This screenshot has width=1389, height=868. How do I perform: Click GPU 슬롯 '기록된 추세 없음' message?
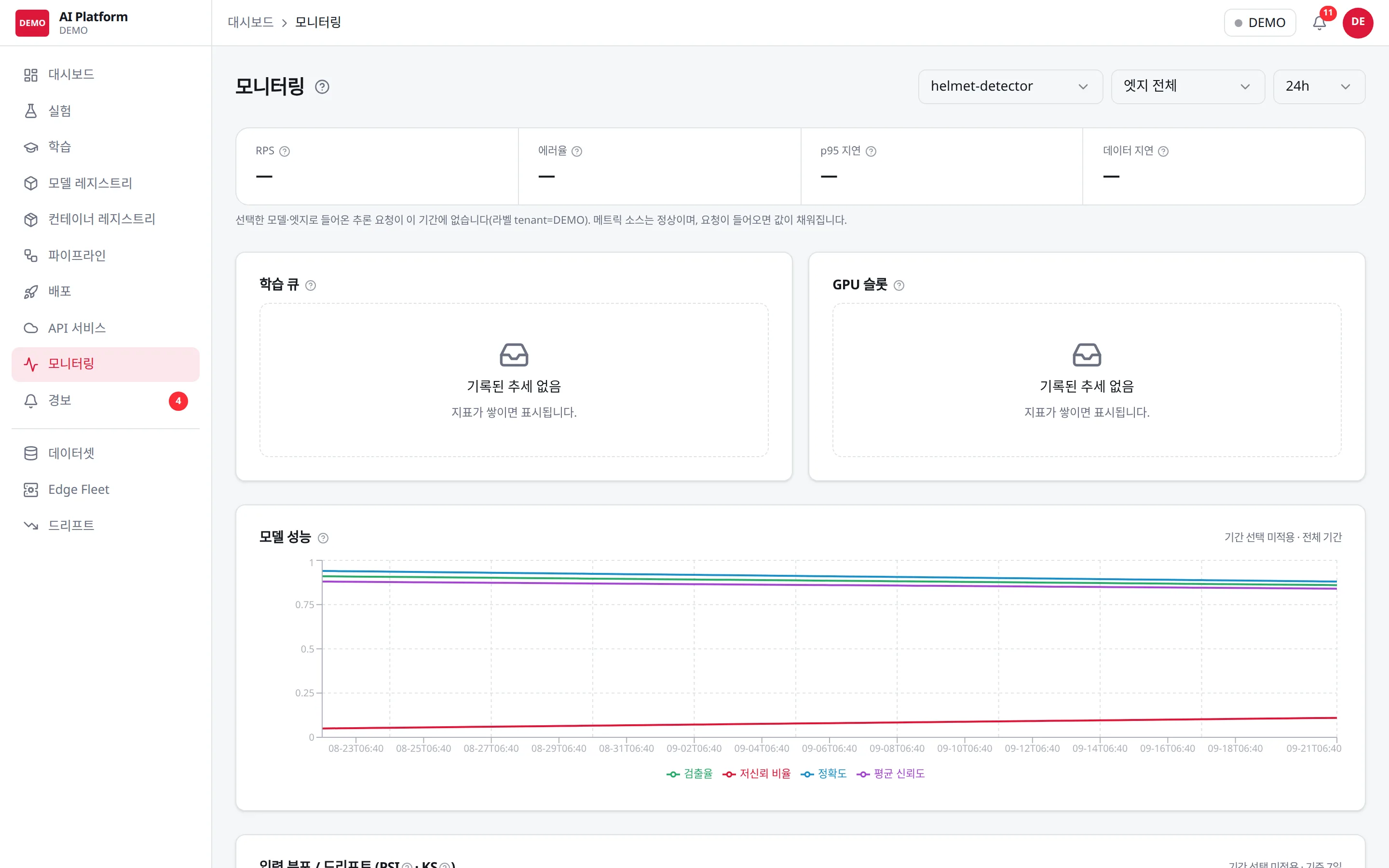[1087, 386]
